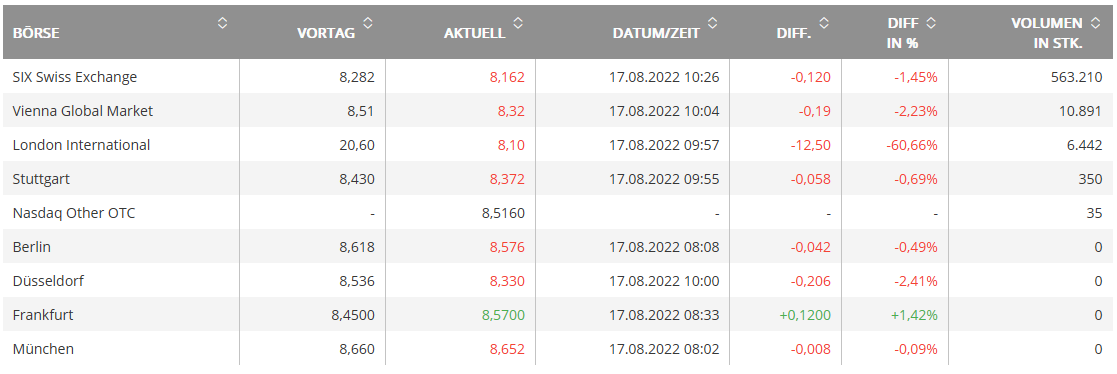The height and width of the screenshot is (374, 1117).
Task: Open the SIX Swiss Exchange row
Action: point(558,76)
